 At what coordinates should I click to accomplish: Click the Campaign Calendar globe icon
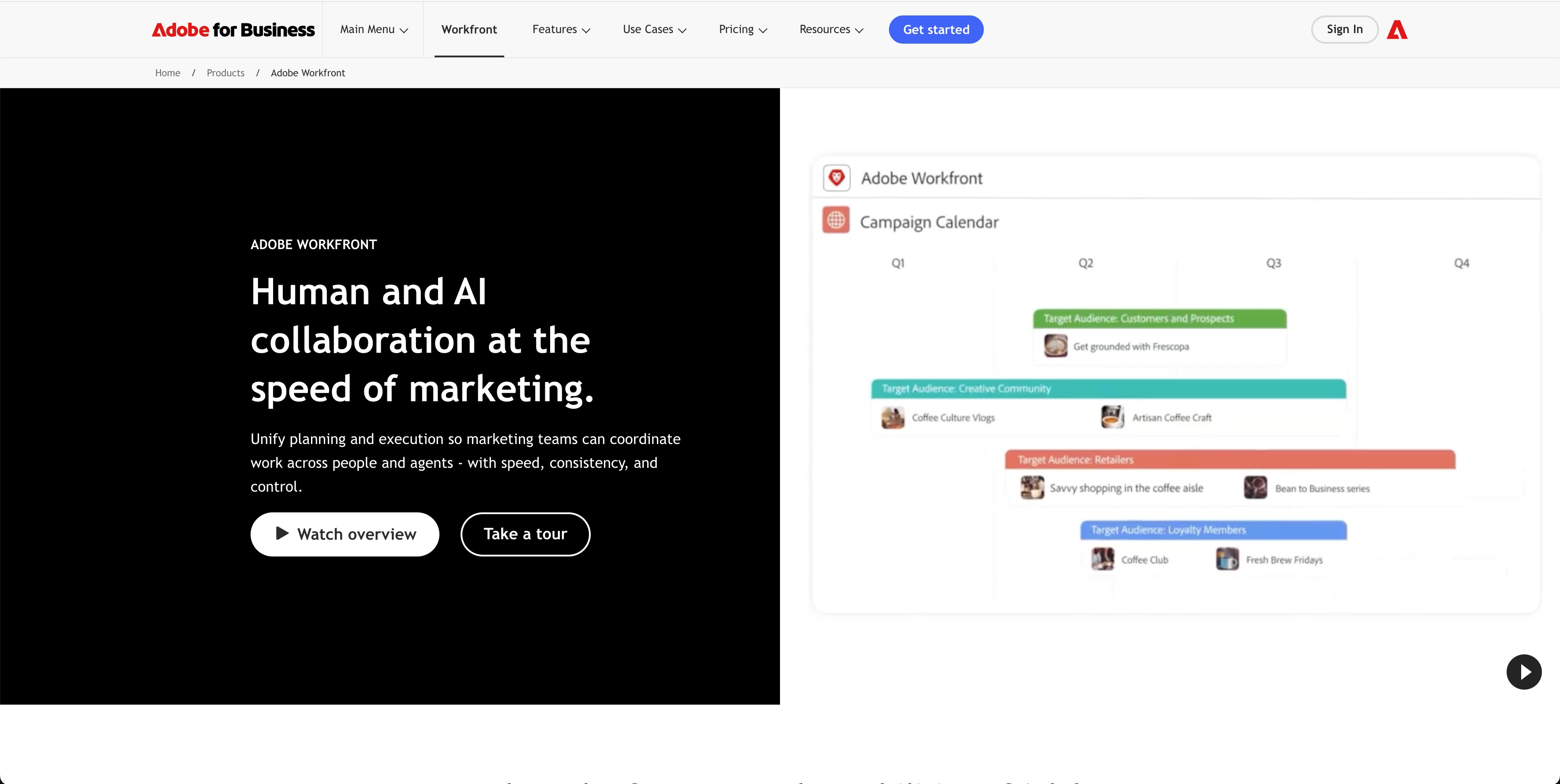click(x=836, y=220)
